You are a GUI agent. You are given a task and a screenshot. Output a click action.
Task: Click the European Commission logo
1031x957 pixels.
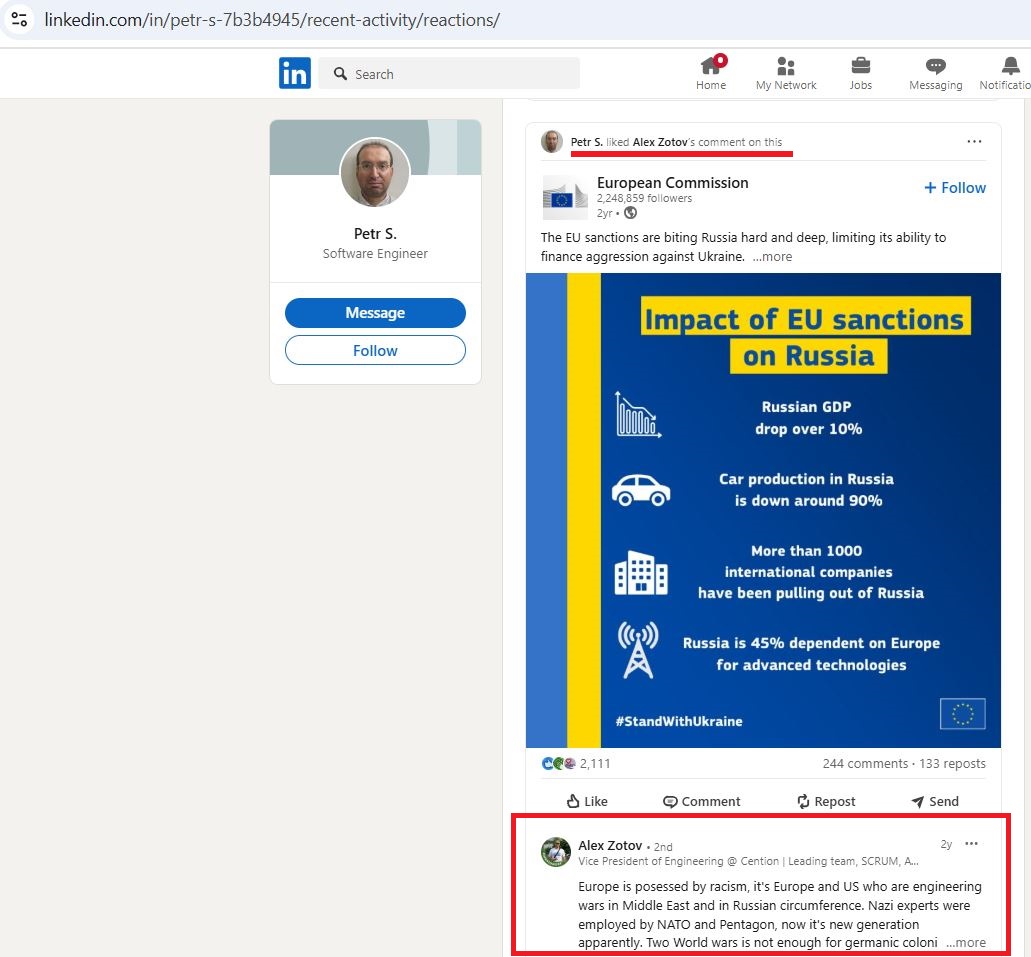pyautogui.click(x=565, y=197)
